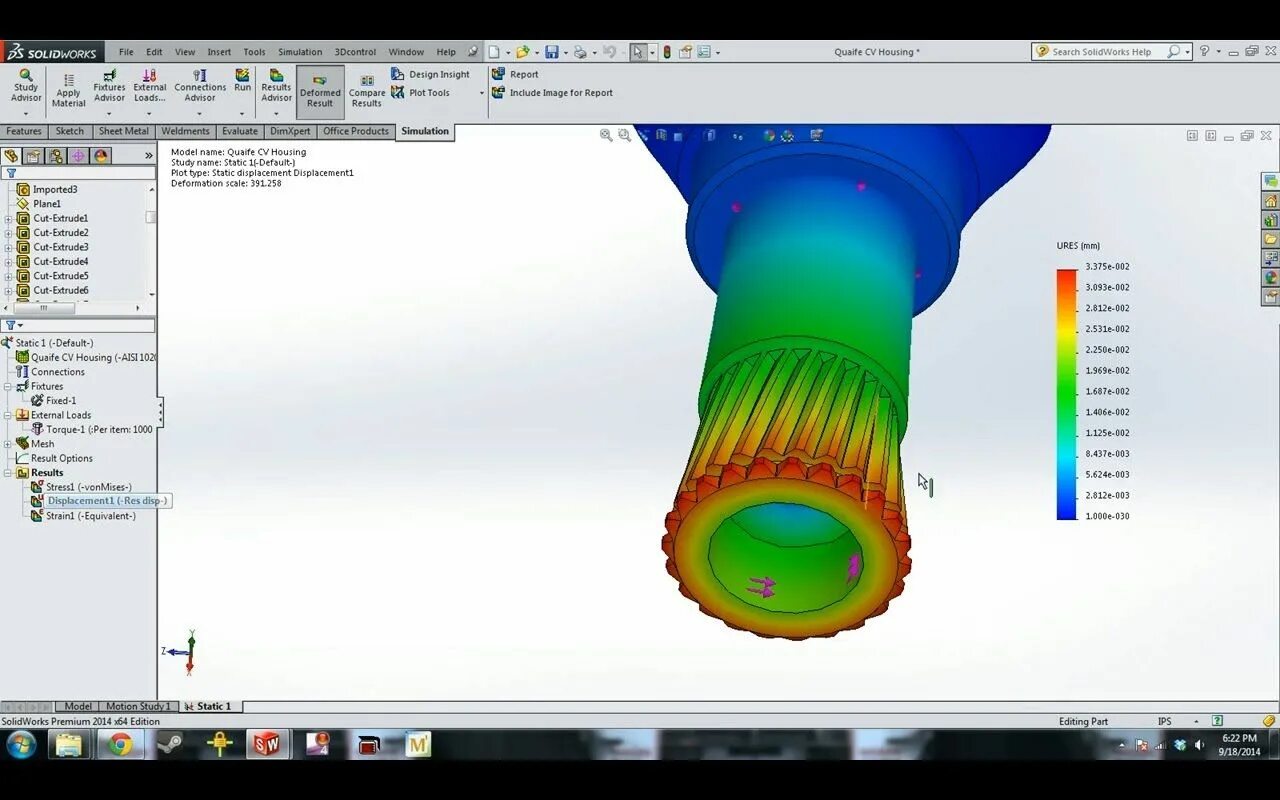Viewport: 1280px width, 800px height.
Task: Open the DisplayManager tab
Action: pyautogui.click(x=100, y=156)
